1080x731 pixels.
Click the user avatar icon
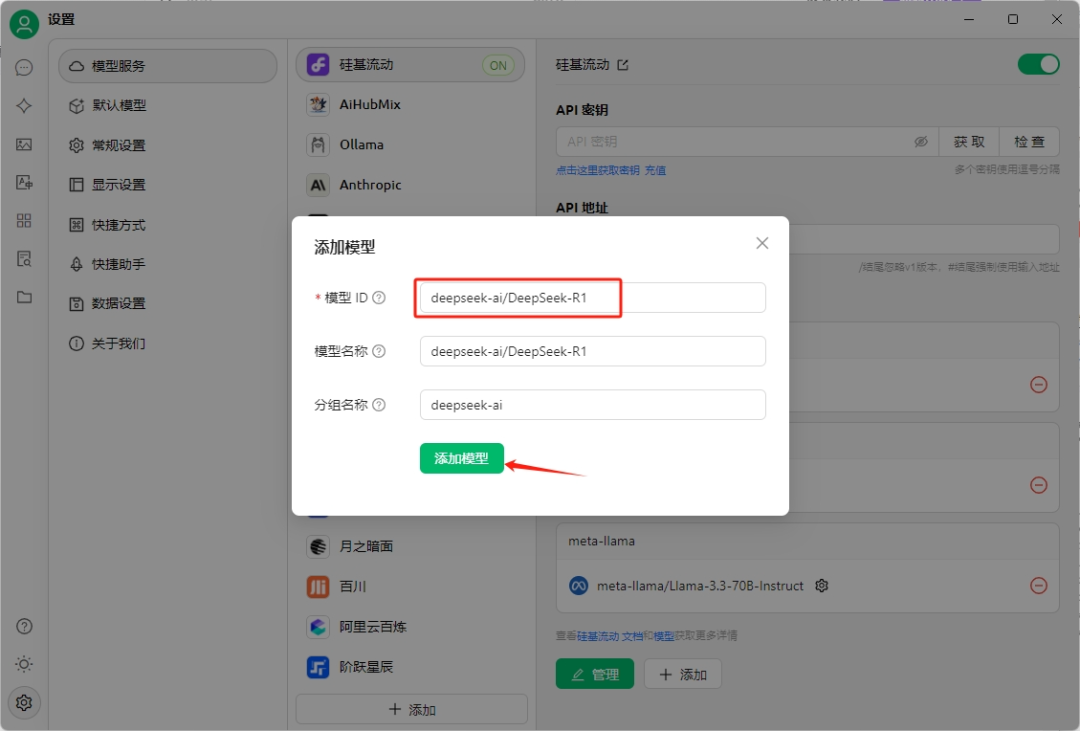[x=24, y=24]
